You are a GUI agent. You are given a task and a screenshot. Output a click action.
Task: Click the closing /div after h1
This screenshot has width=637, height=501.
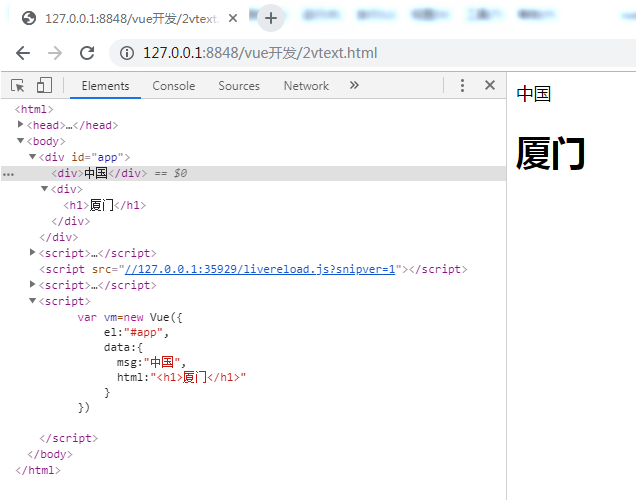70,221
